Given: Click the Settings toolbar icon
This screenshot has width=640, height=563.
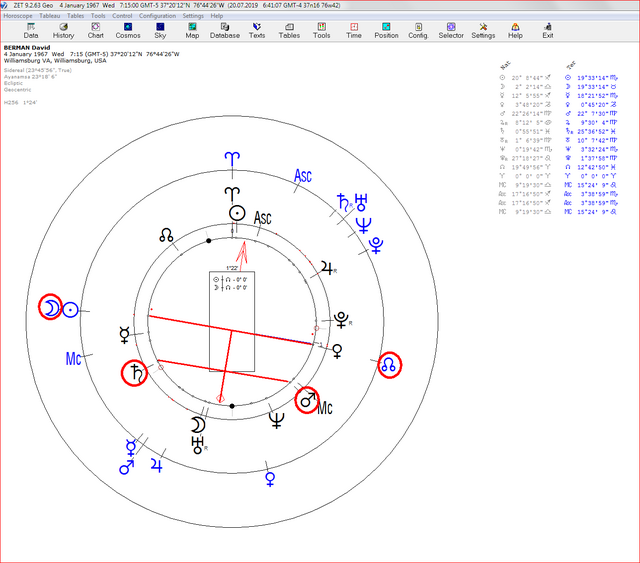Looking at the screenshot, I should click(483, 31).
